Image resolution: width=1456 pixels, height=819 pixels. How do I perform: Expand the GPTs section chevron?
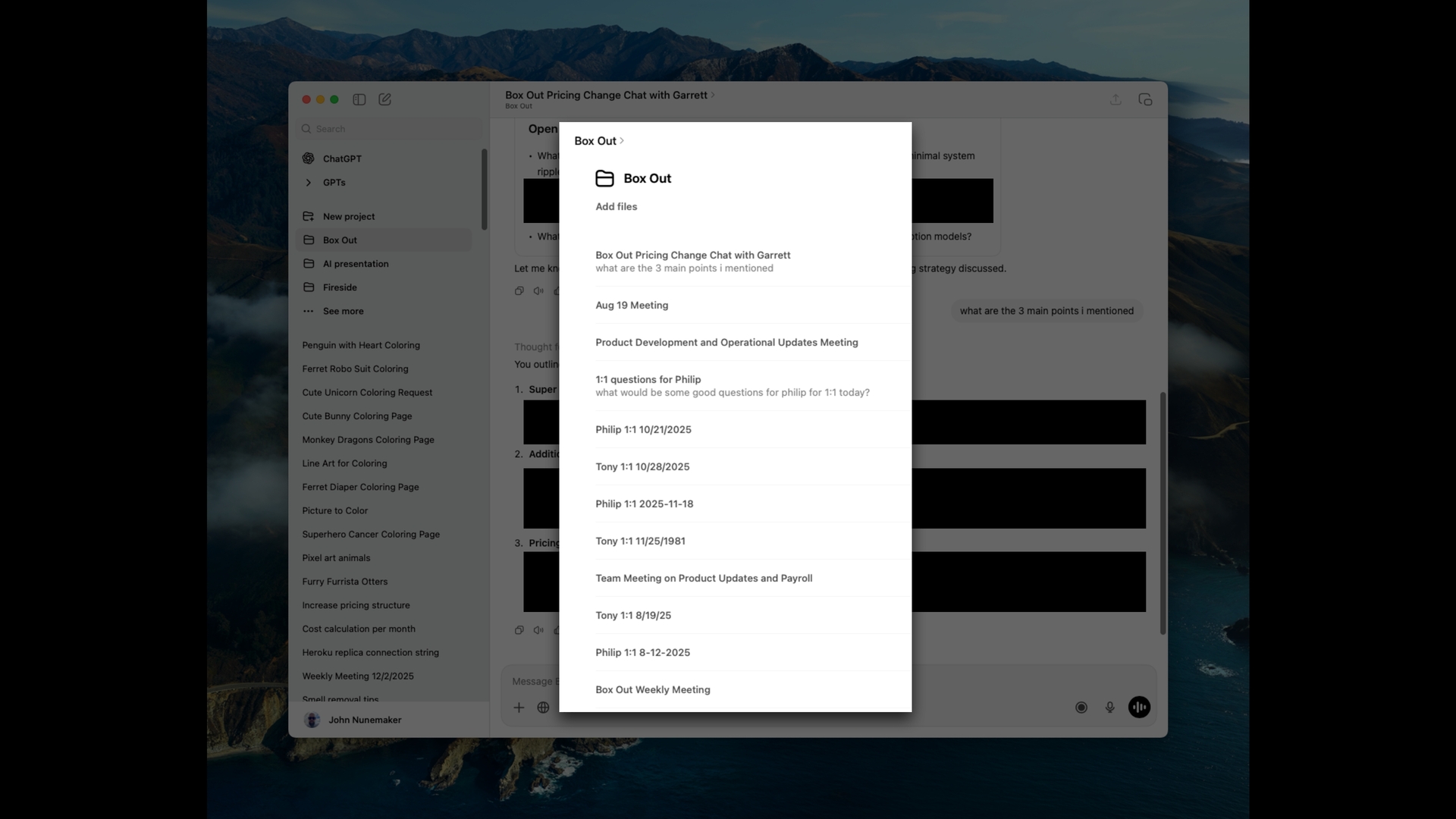[309, 183]
